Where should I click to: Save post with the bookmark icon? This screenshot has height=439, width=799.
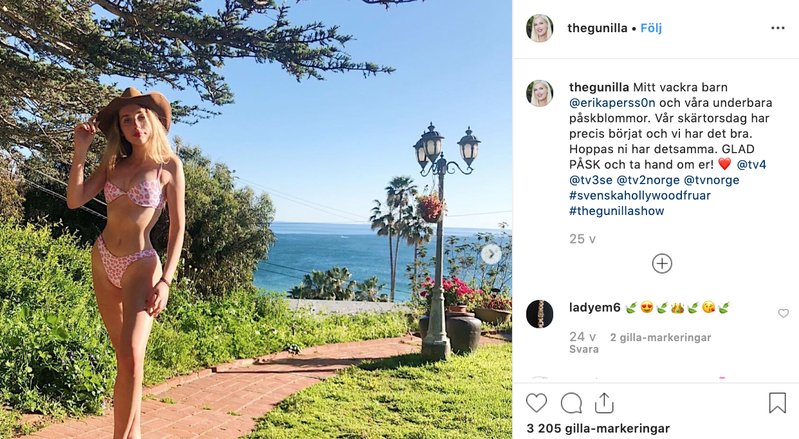point(777,403)
